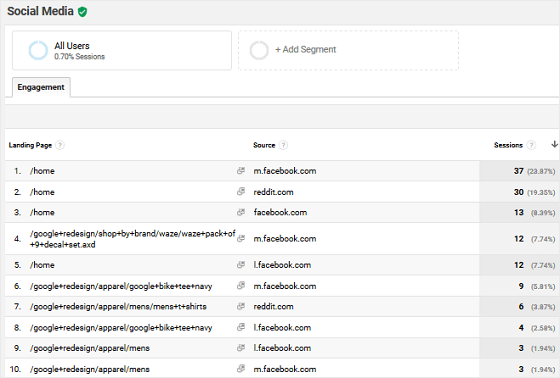The height and width of the screenshot is (378, 560).
Task: Open the external link icon in row 2
Action: 241,192
